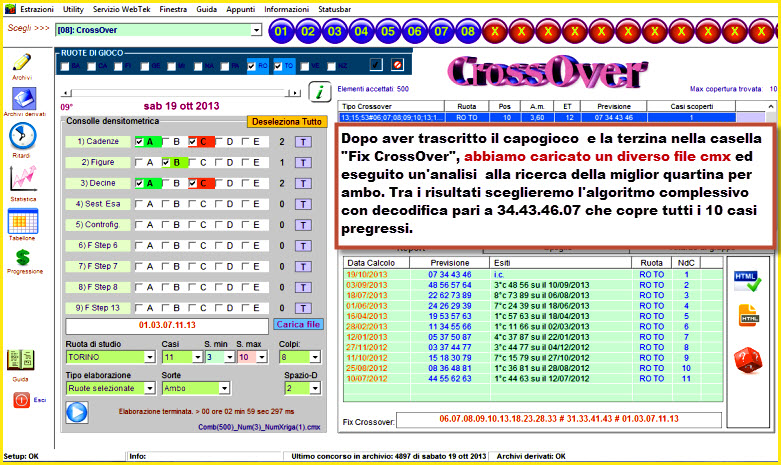Viewport: 781px width, 465px height.
Task: Open the Estrazioni menu
Action: click(37, 9)
